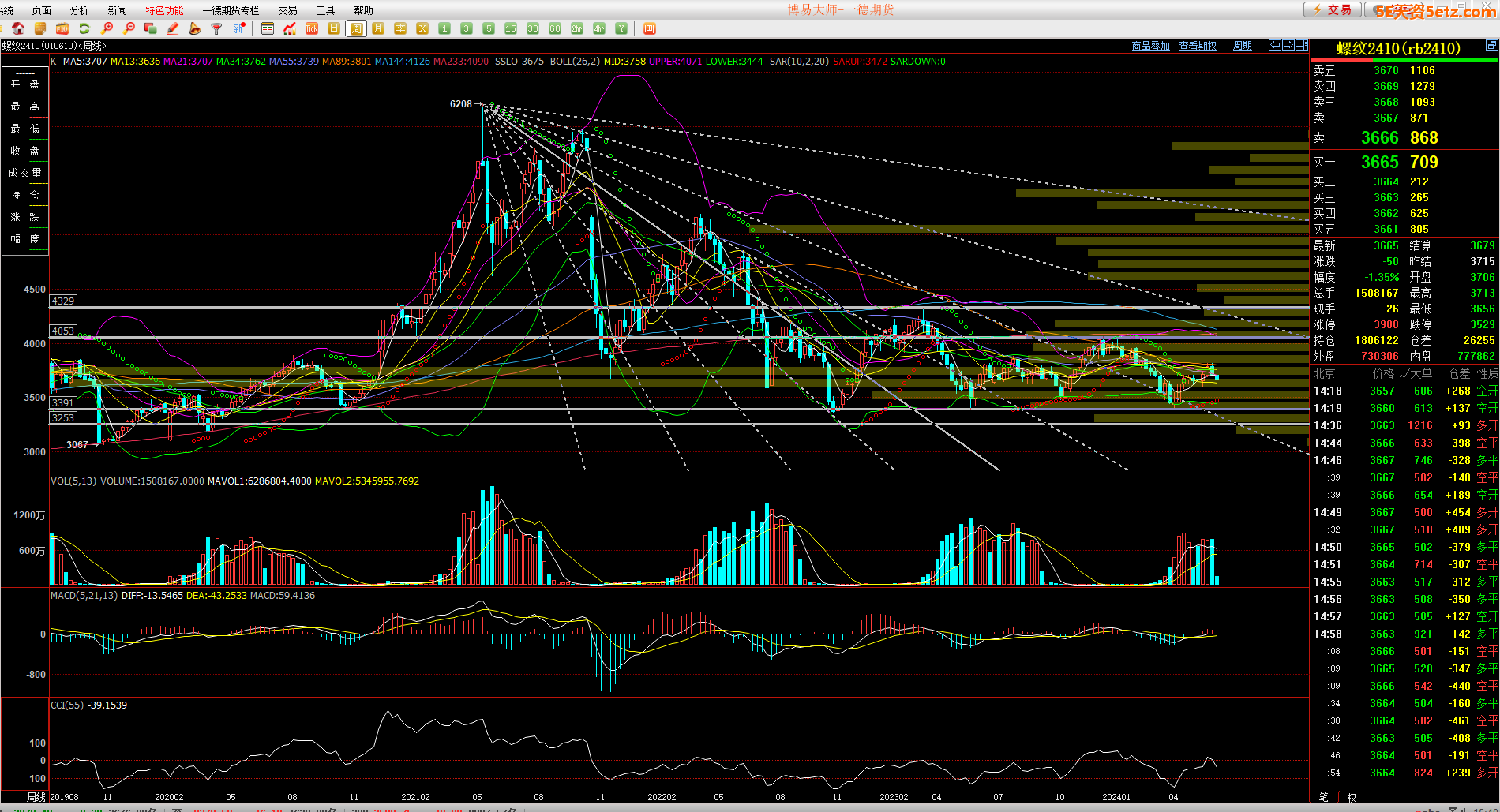Image resolution: width=1500 pixels, height=812 pixels.
Task: Click the 商品叠加 link
Action: coord(1150,46)
